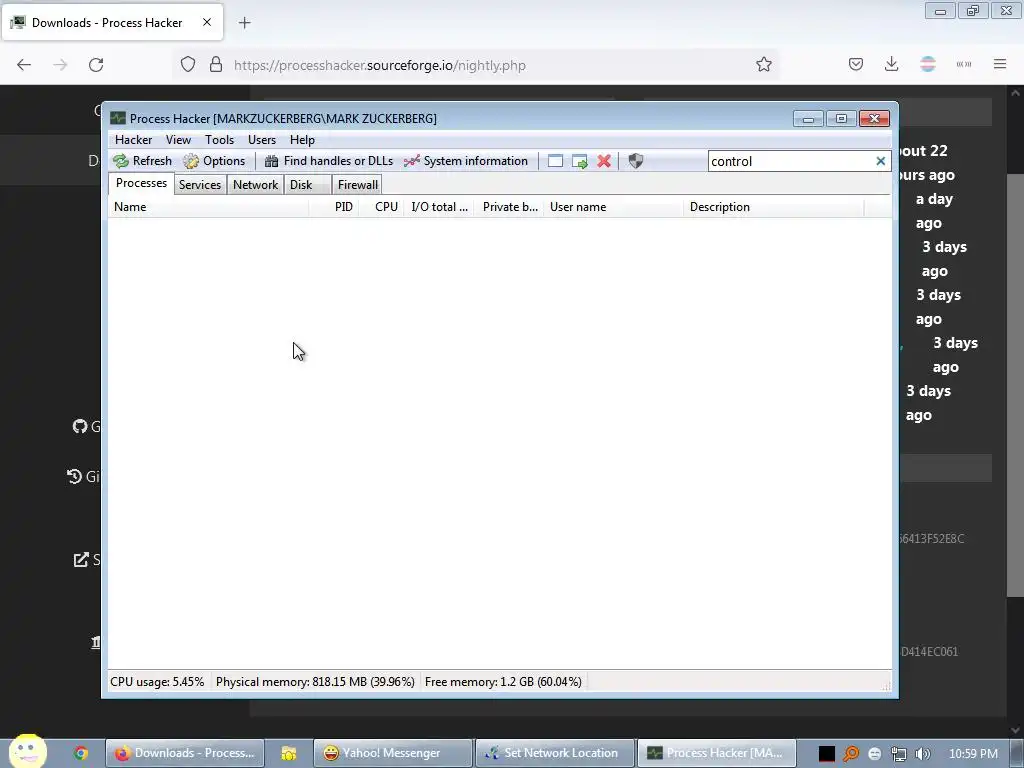Open the Tools menu
1024x768 pixels.
219,140
